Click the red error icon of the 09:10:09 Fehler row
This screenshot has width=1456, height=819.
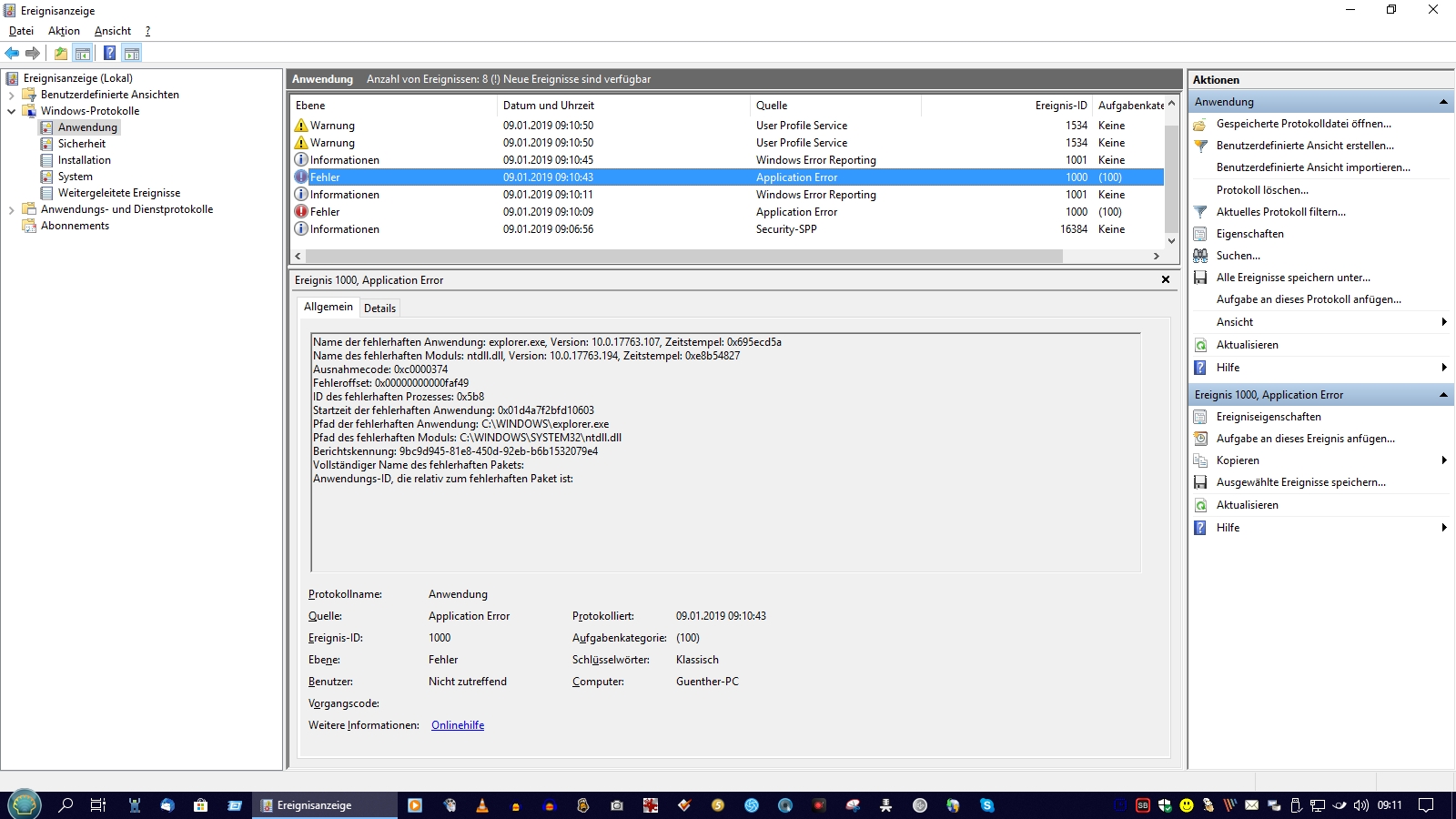click(301, 211)
